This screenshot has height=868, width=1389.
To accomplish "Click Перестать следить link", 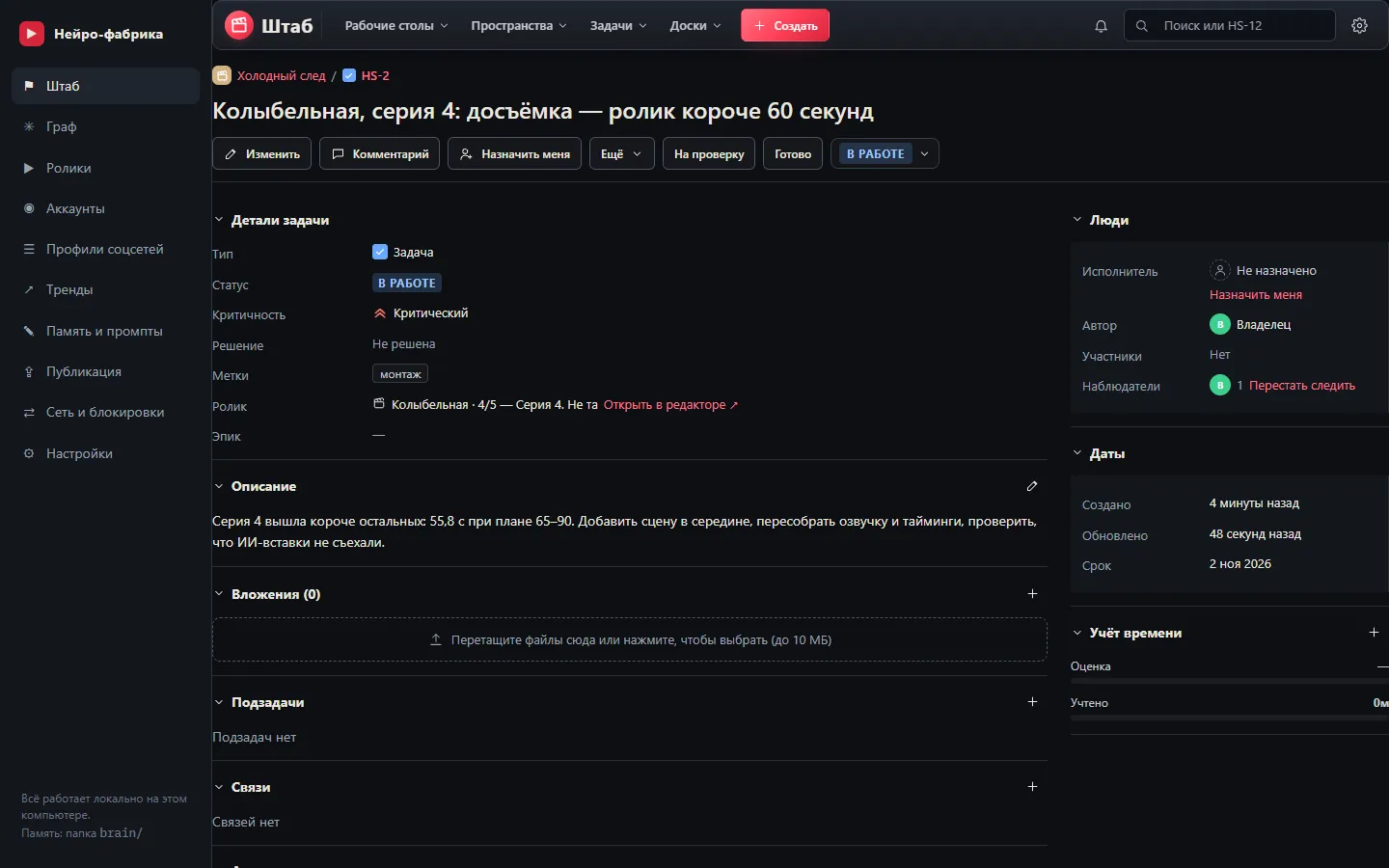I will 1302,385.
